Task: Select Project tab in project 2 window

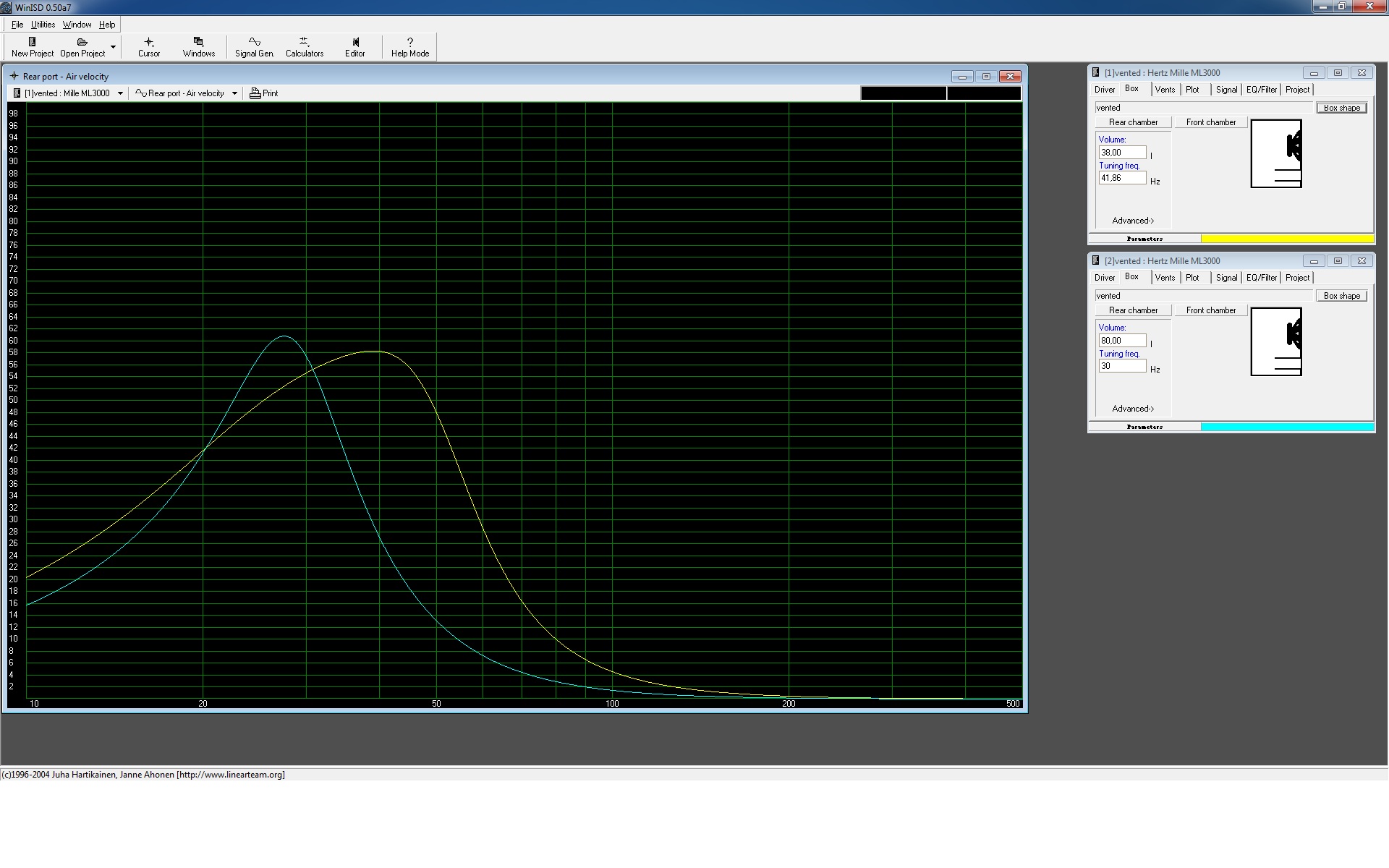Action: point(1297,278)
